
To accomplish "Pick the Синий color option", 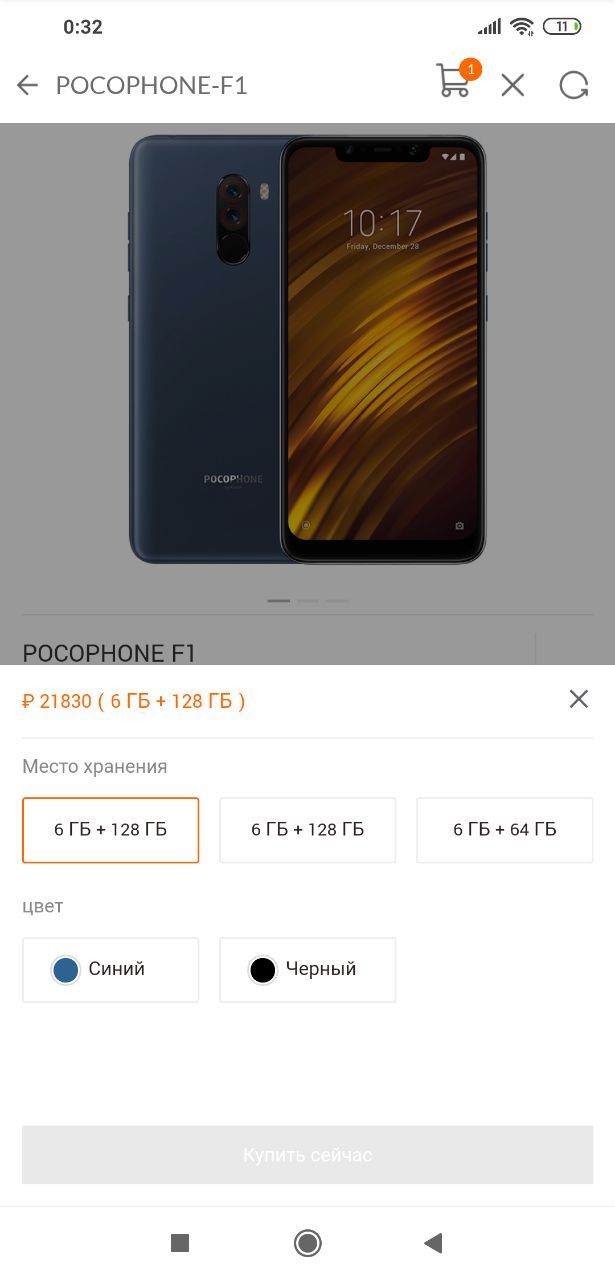I will (x=111, y=970).
